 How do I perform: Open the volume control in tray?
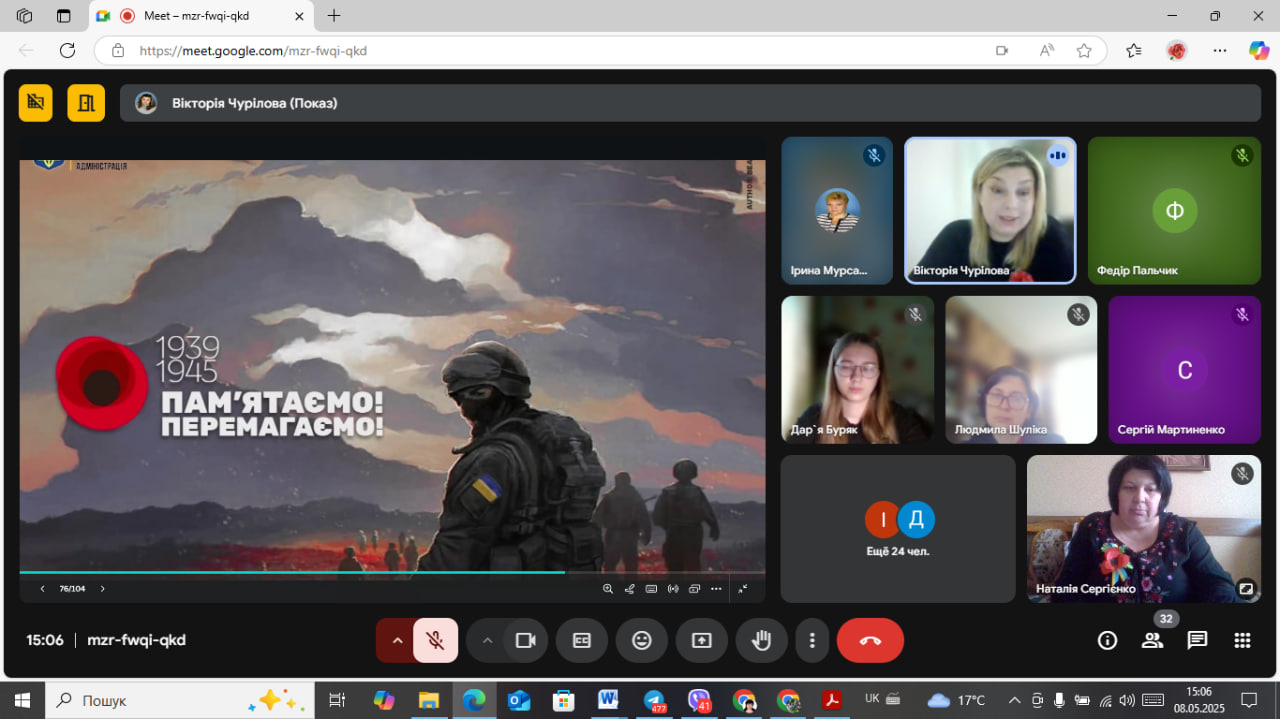[x=1127, y=700]
